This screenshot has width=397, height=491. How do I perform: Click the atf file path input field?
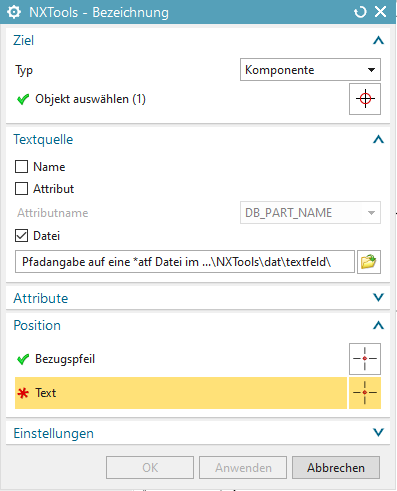(185, 262)
